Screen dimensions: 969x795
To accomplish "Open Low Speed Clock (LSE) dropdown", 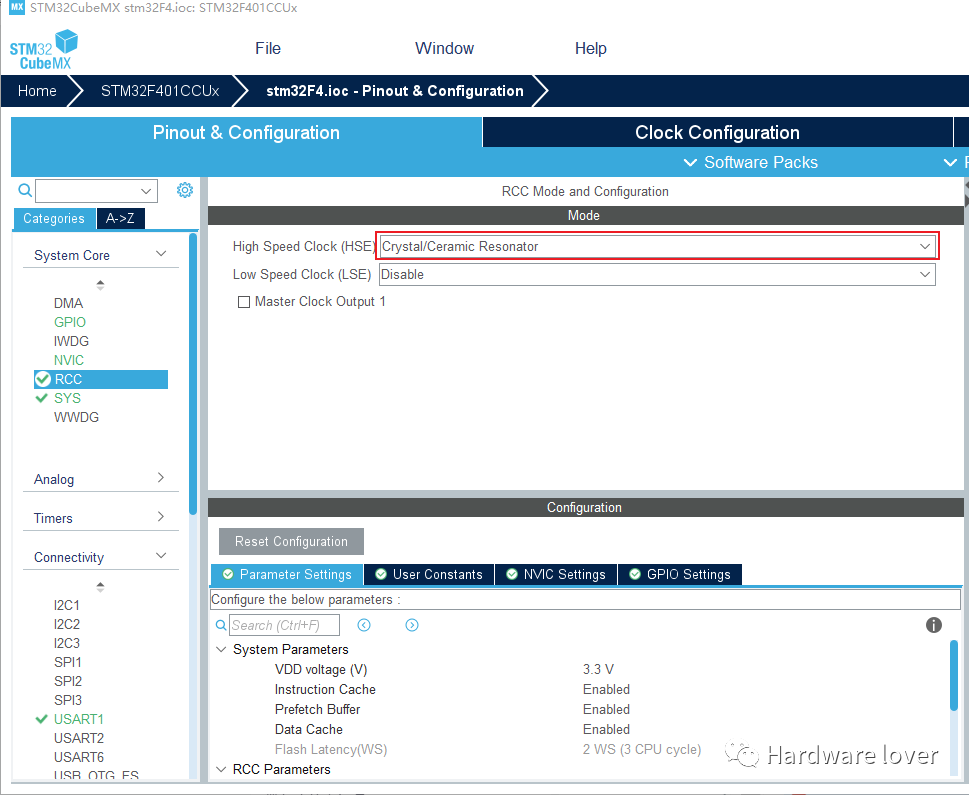I will pos(657,274).
